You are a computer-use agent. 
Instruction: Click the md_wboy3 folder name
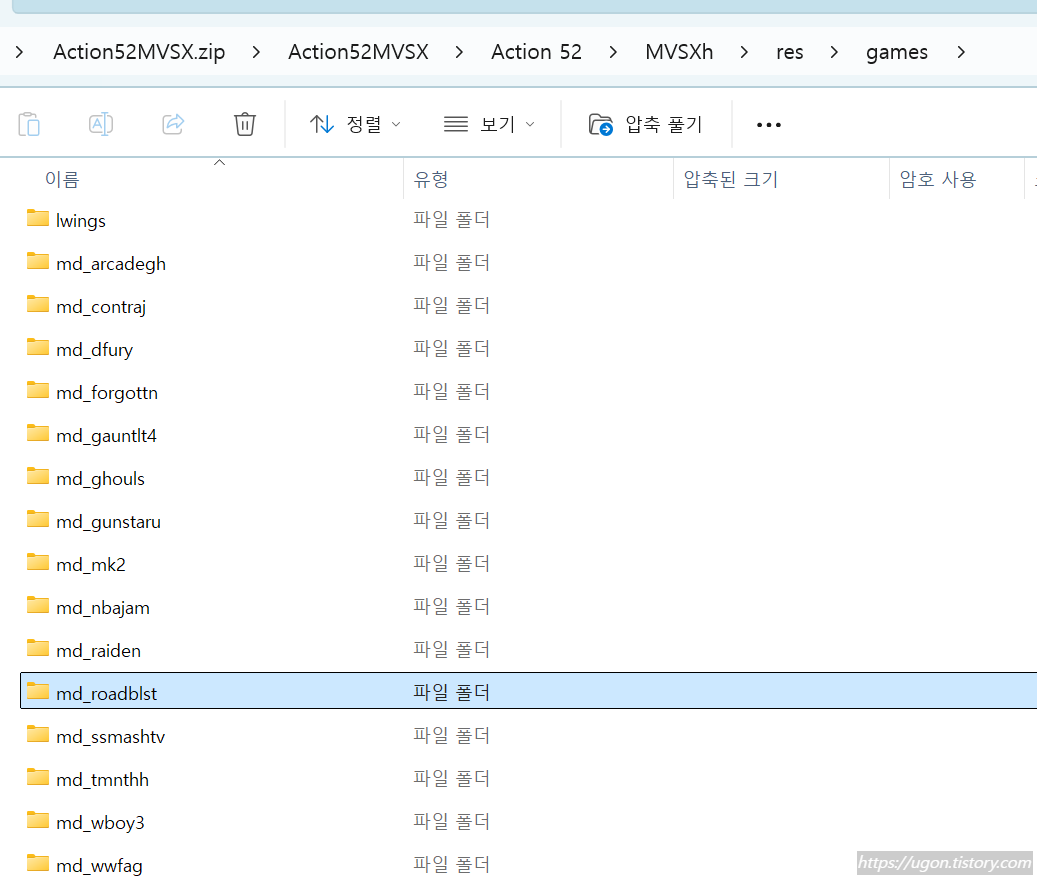coord(101,823)
